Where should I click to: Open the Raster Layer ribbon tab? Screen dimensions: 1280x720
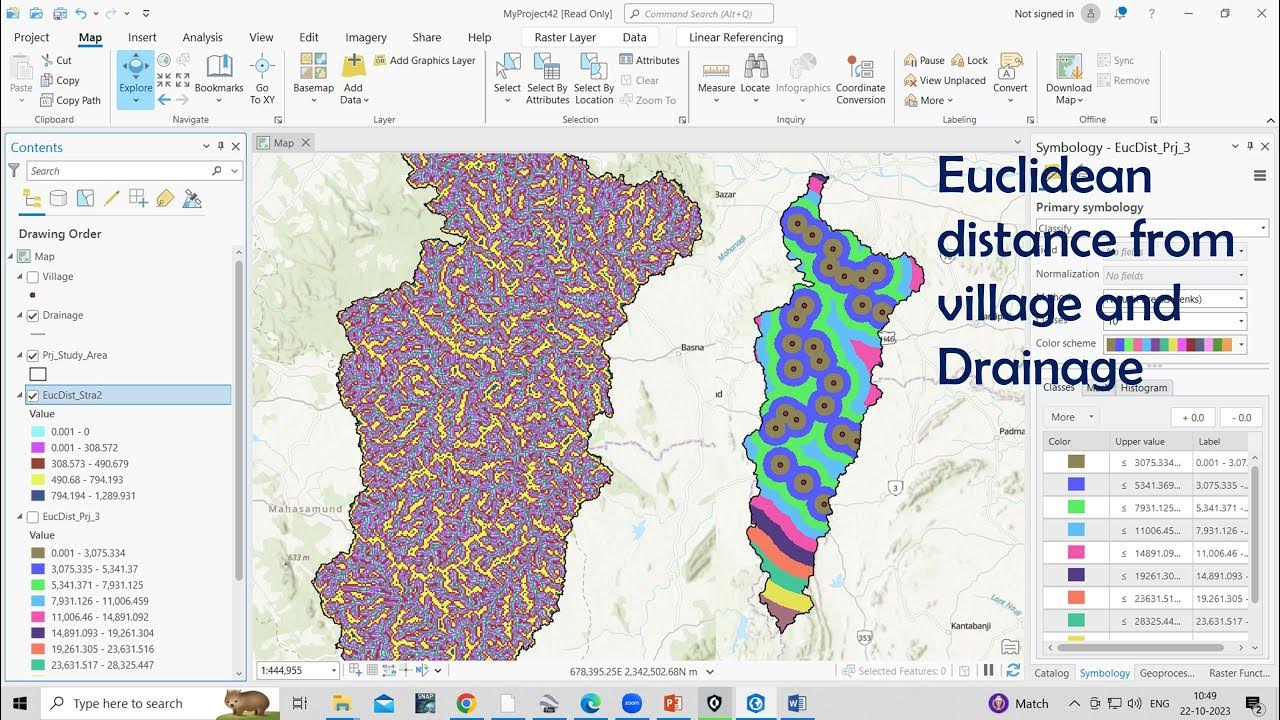coord(565,37)
